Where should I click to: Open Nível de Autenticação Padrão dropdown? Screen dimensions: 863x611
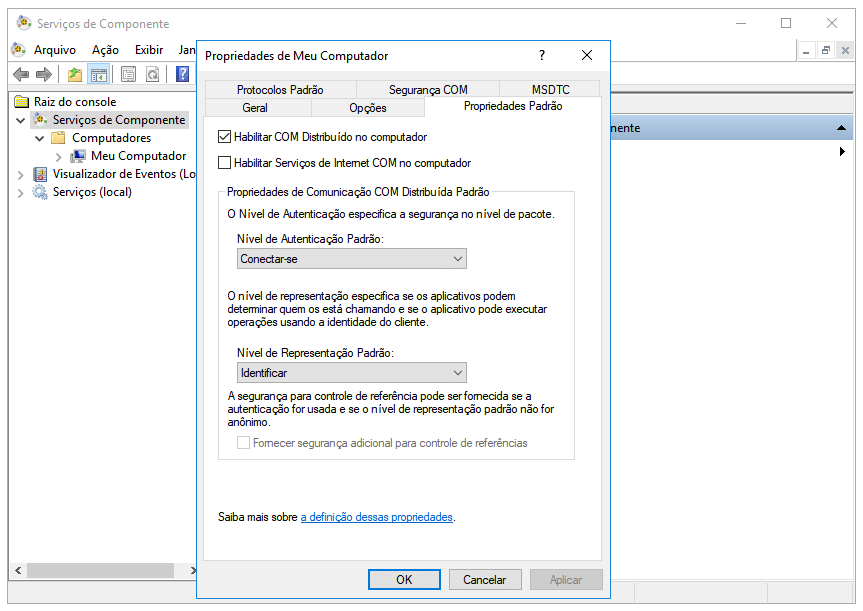(352, 259)
